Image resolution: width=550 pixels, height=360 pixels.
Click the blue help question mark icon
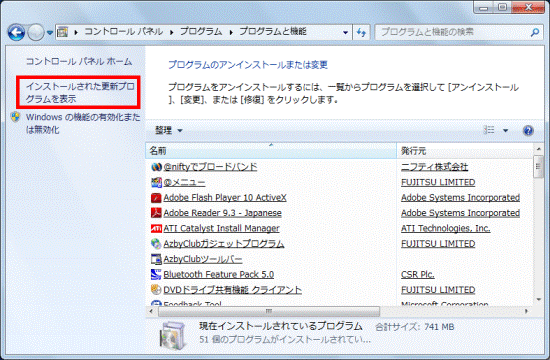pyautogui.click(x=528, y=131)
